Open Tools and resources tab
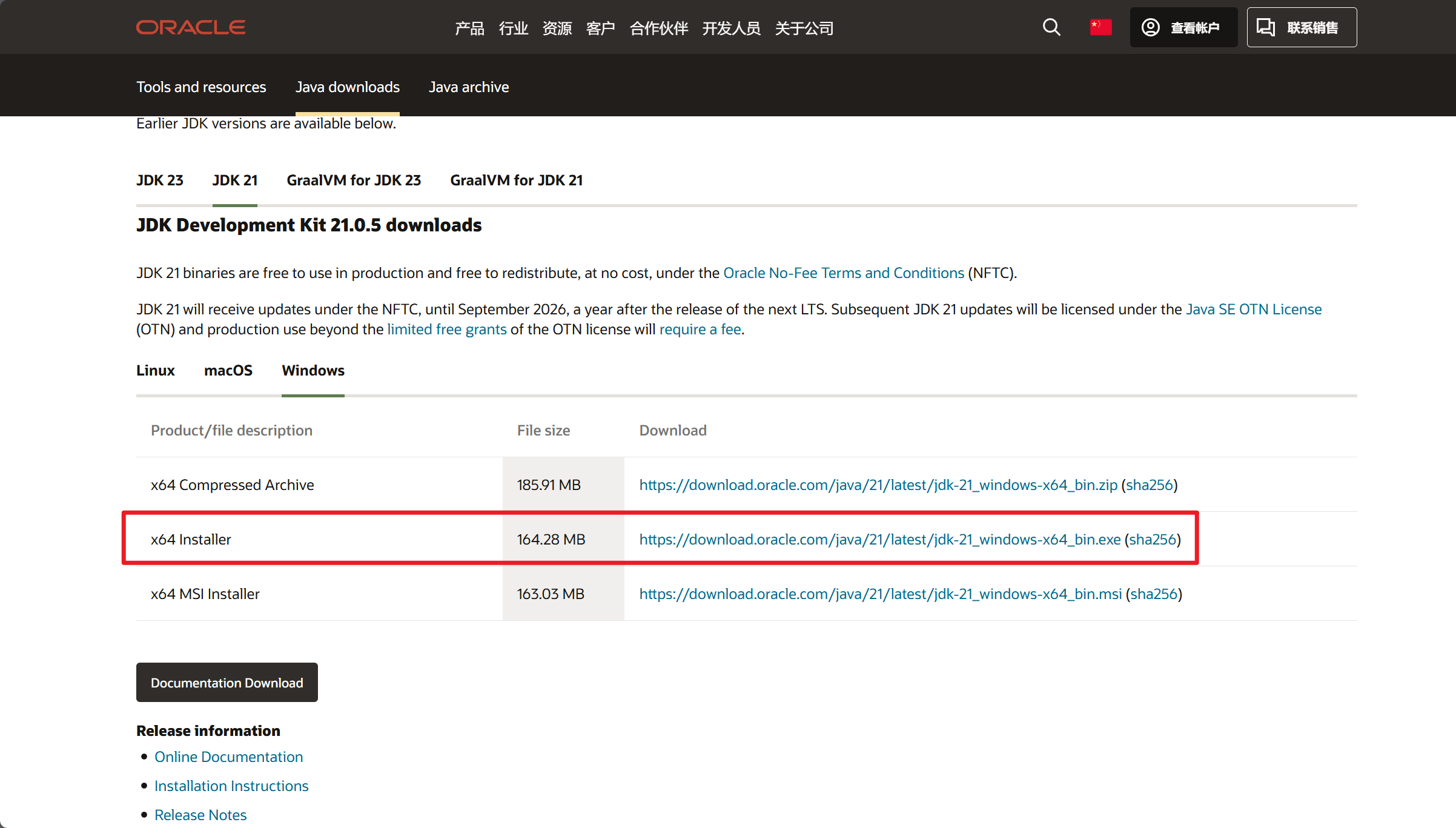The width and height of the screenshot is (1456, 828). [x=201, y=87]
